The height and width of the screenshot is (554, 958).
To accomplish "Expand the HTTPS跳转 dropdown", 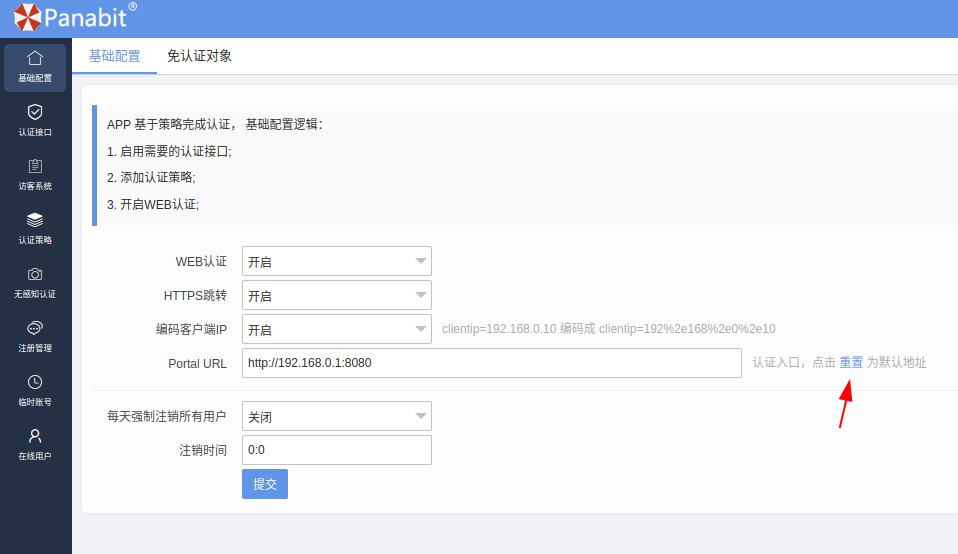I will pyautogui.click(x=336, y=296).
